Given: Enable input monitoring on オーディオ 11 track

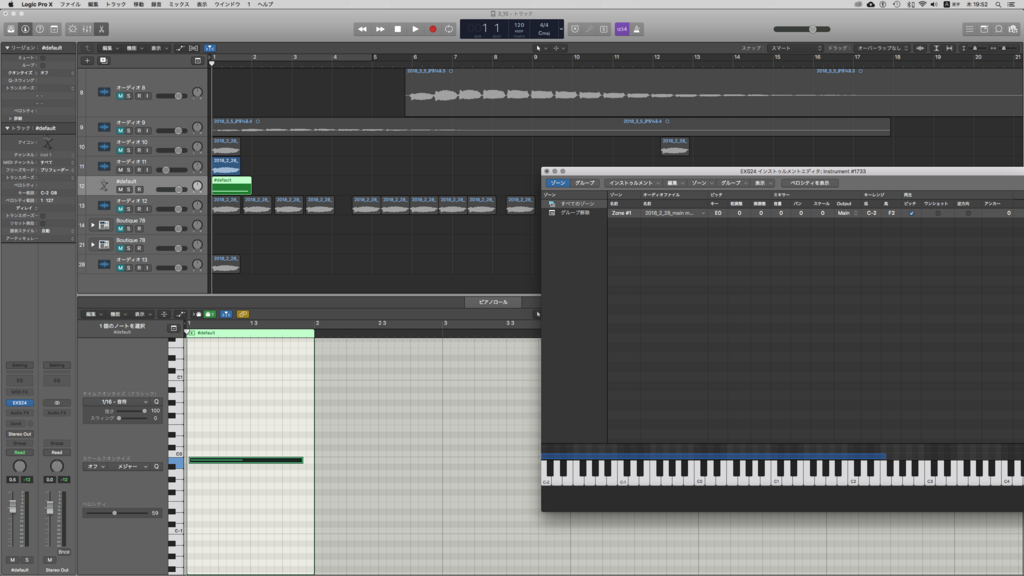Looking at the screenshot, I should 147,170.
